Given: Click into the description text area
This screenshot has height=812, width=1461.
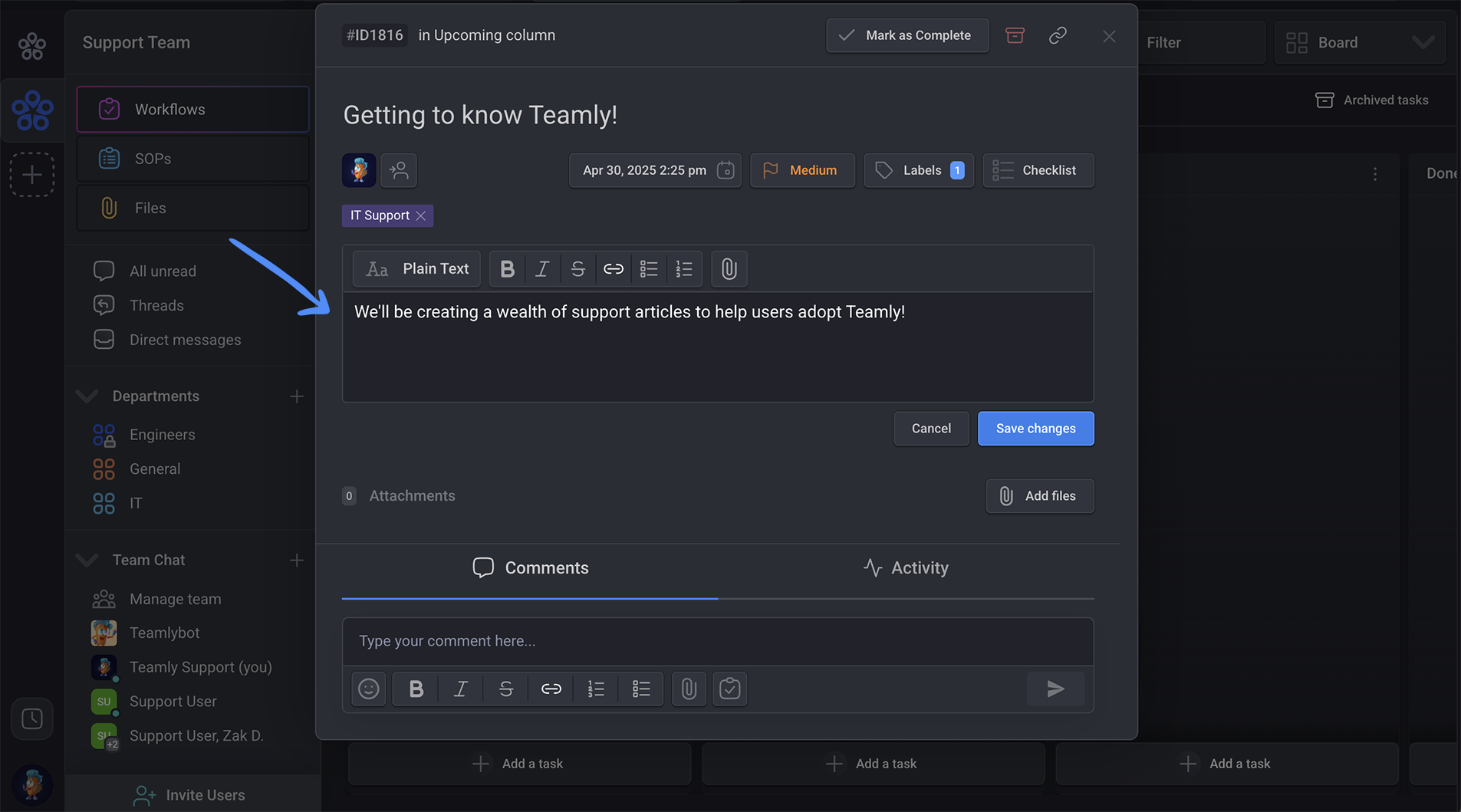Looking at the screenshot, I should click(x=718, y=347).
